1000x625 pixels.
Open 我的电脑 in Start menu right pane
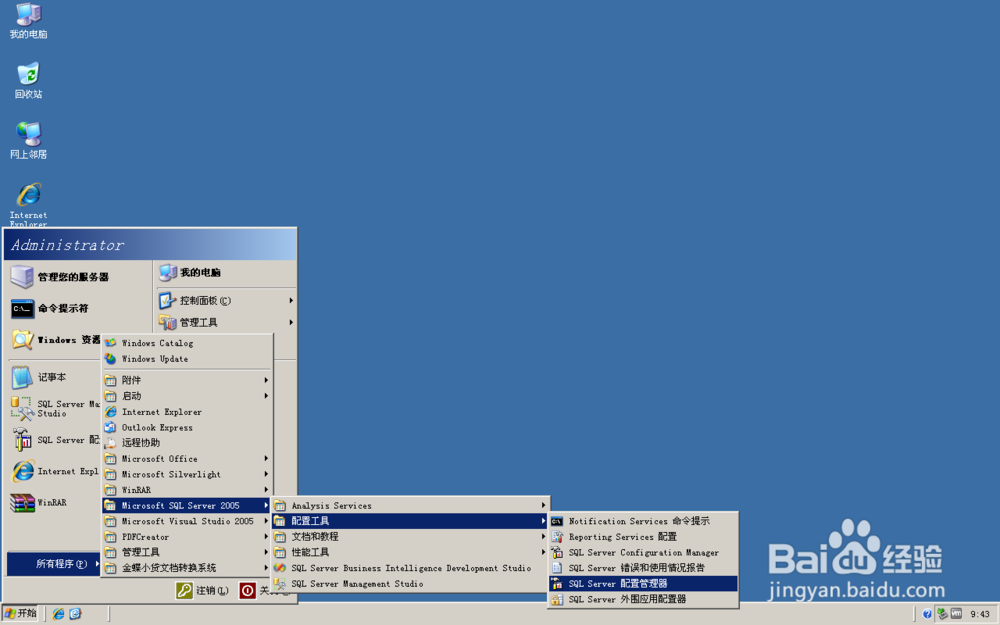tap(226, 273)
